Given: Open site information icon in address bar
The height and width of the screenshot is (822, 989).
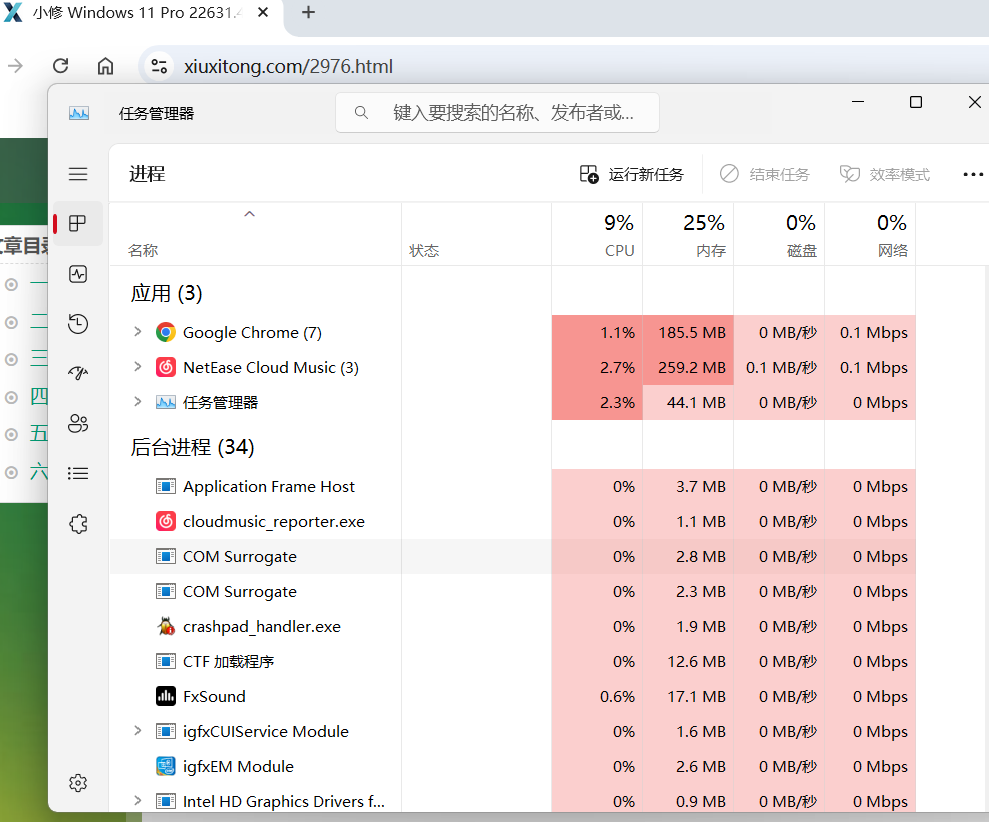Looking at the screenshot, I should [159, 66].
